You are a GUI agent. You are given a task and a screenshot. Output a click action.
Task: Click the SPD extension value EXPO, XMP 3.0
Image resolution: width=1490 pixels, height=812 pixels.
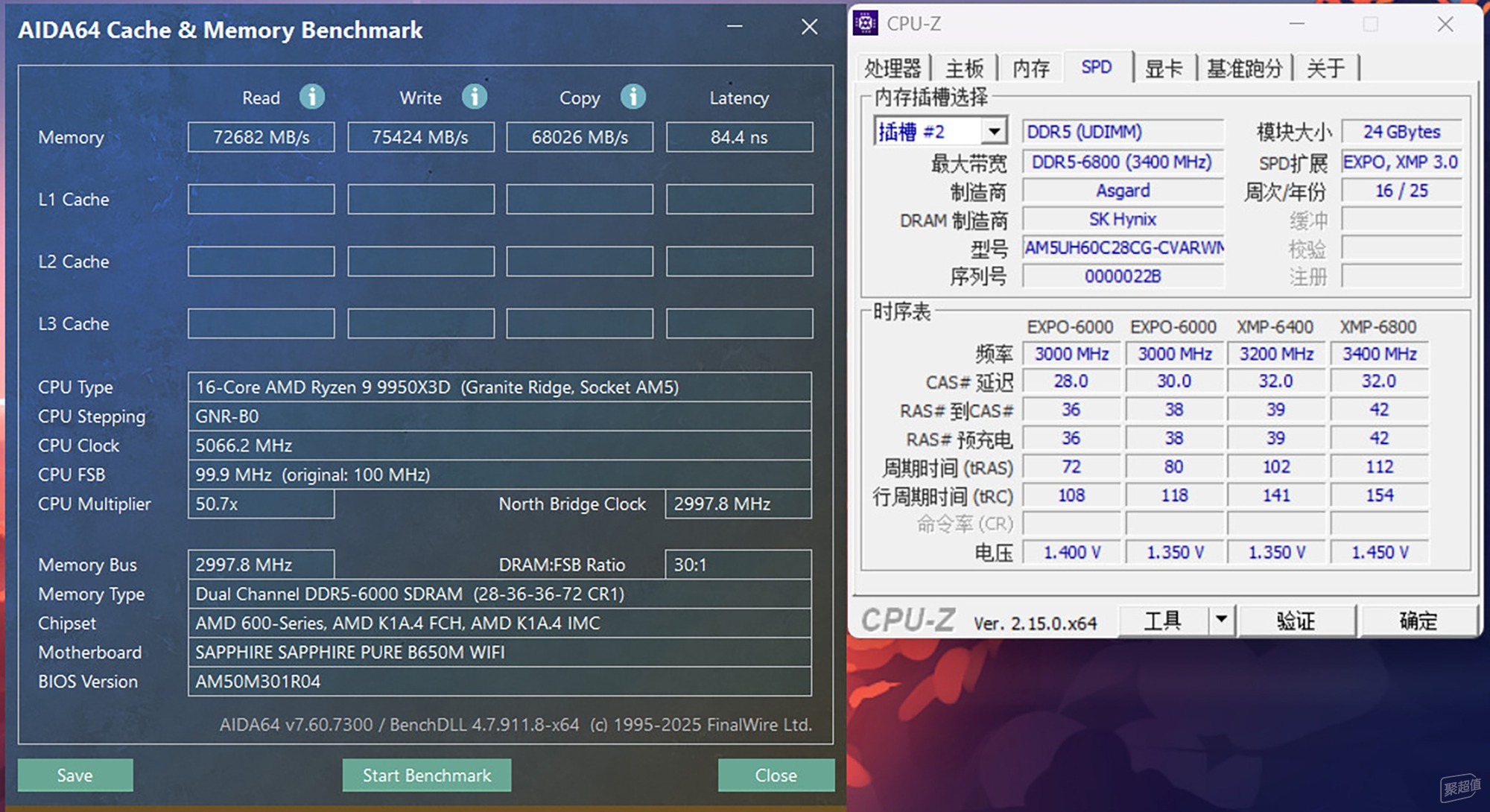[x=1401, y=162]
